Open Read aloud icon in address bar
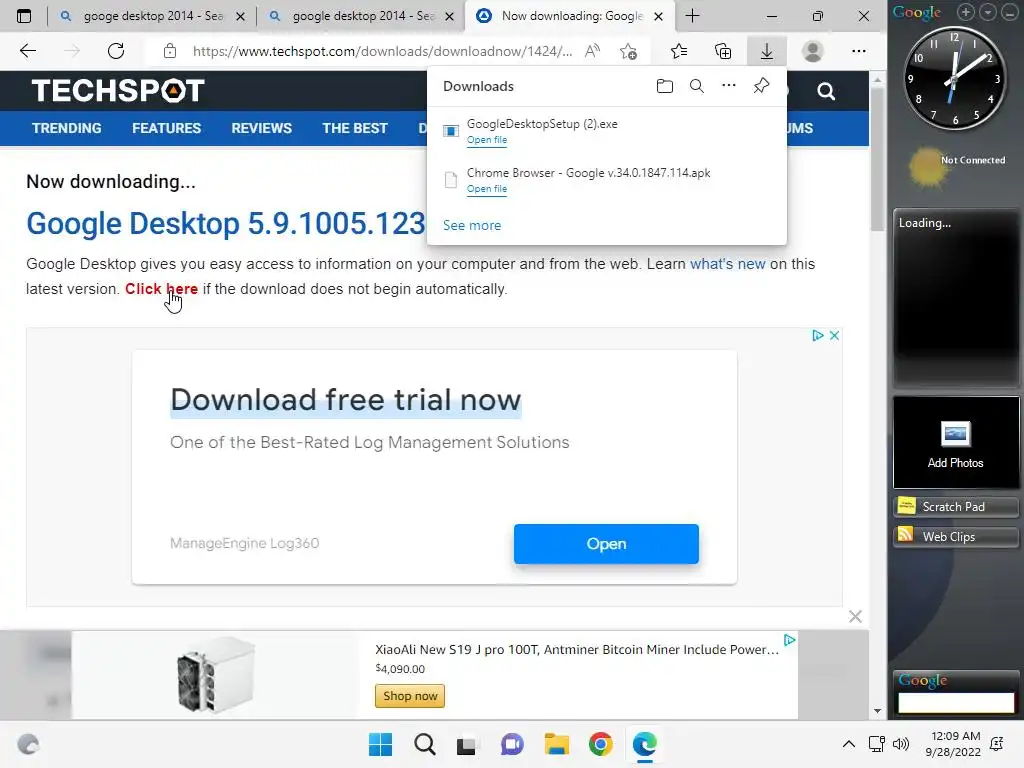 tap(592, 51)
